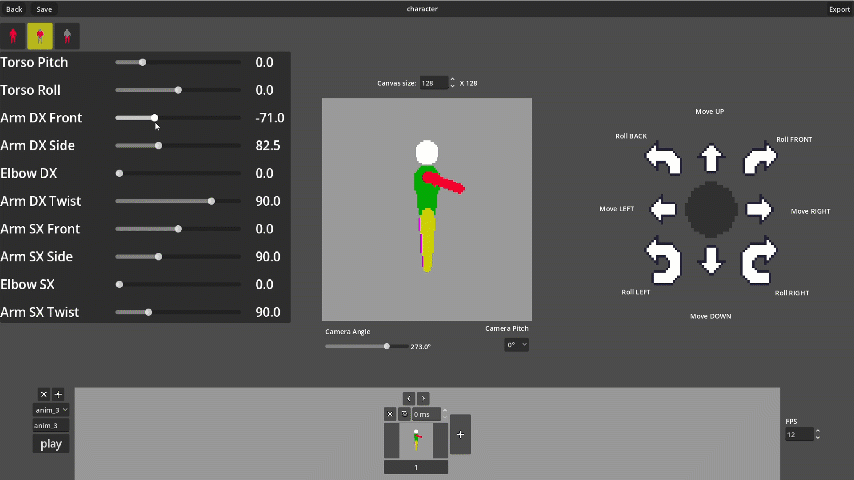This screenshot has height=480, width=854.
Task: Click the Roll RIGHT arrow icon
Action: point(759,261)
